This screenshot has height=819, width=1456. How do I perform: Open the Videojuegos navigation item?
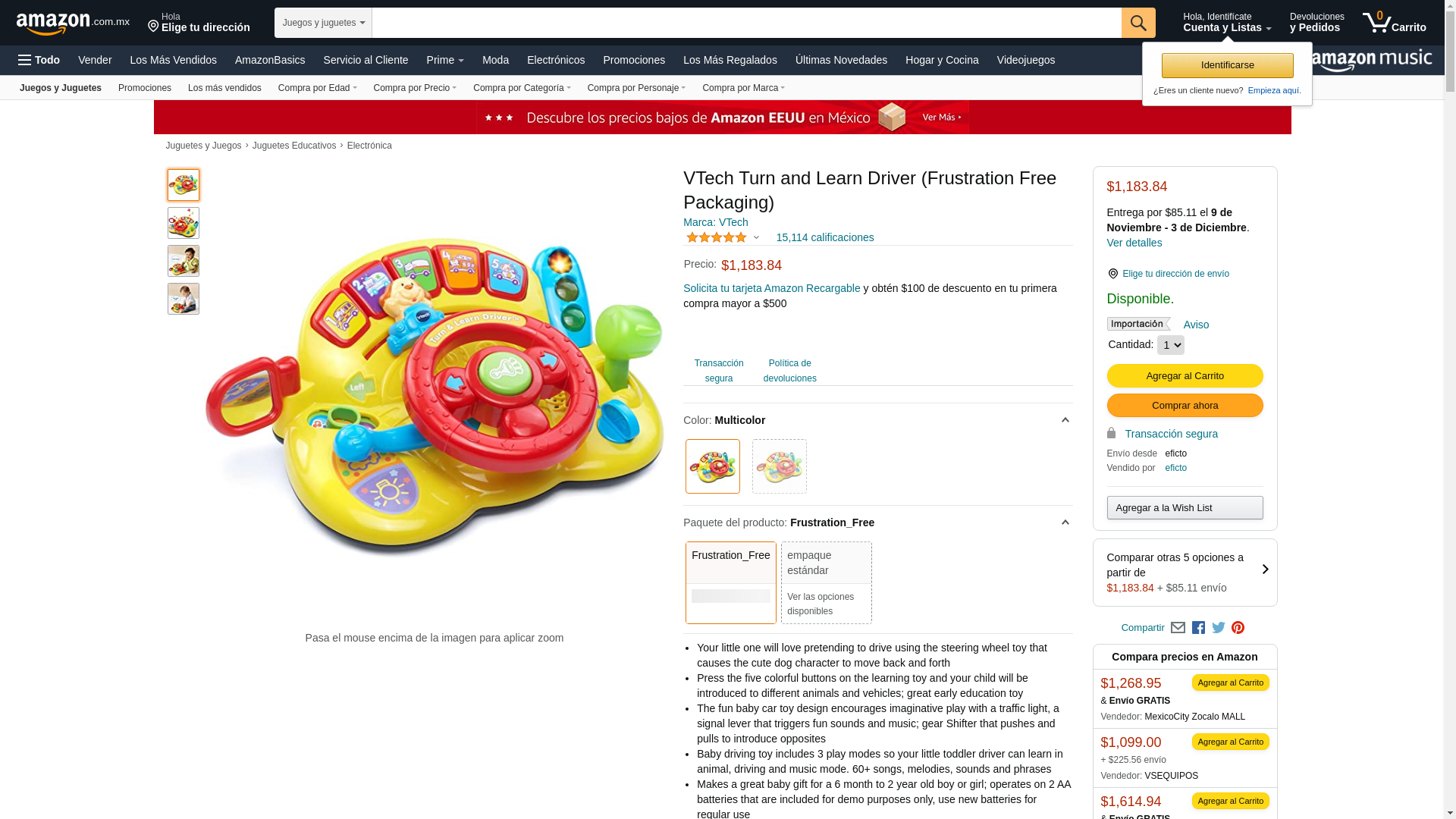pyautogui.click(x=1025, y=60)
